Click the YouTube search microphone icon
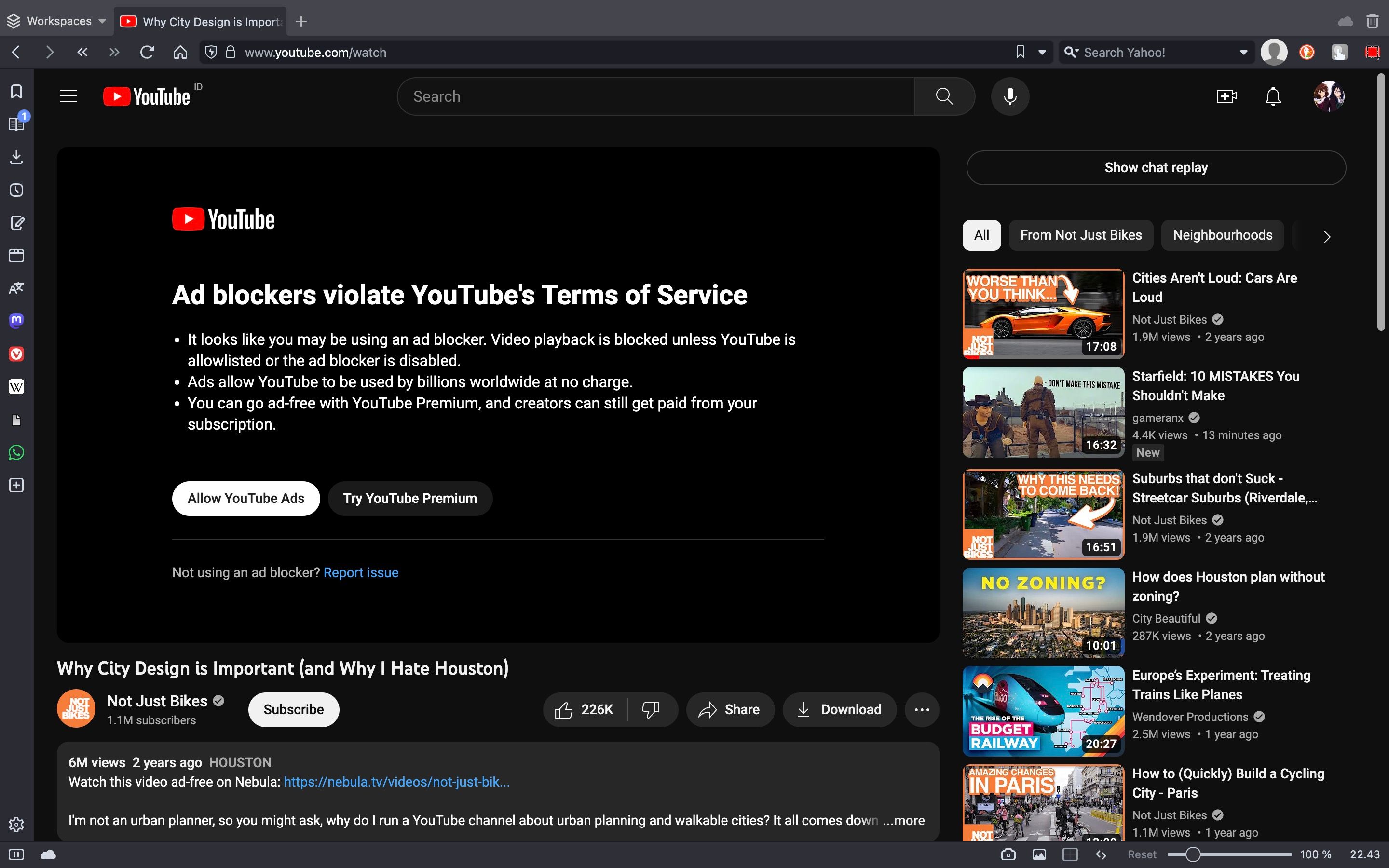 (1009, 96)
